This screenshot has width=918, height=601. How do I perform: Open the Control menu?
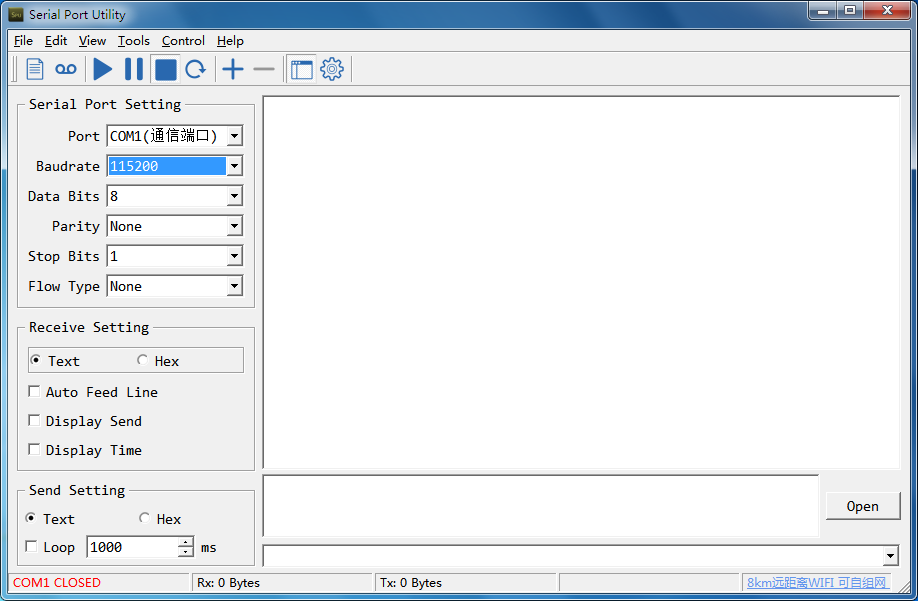coord(183,41)
